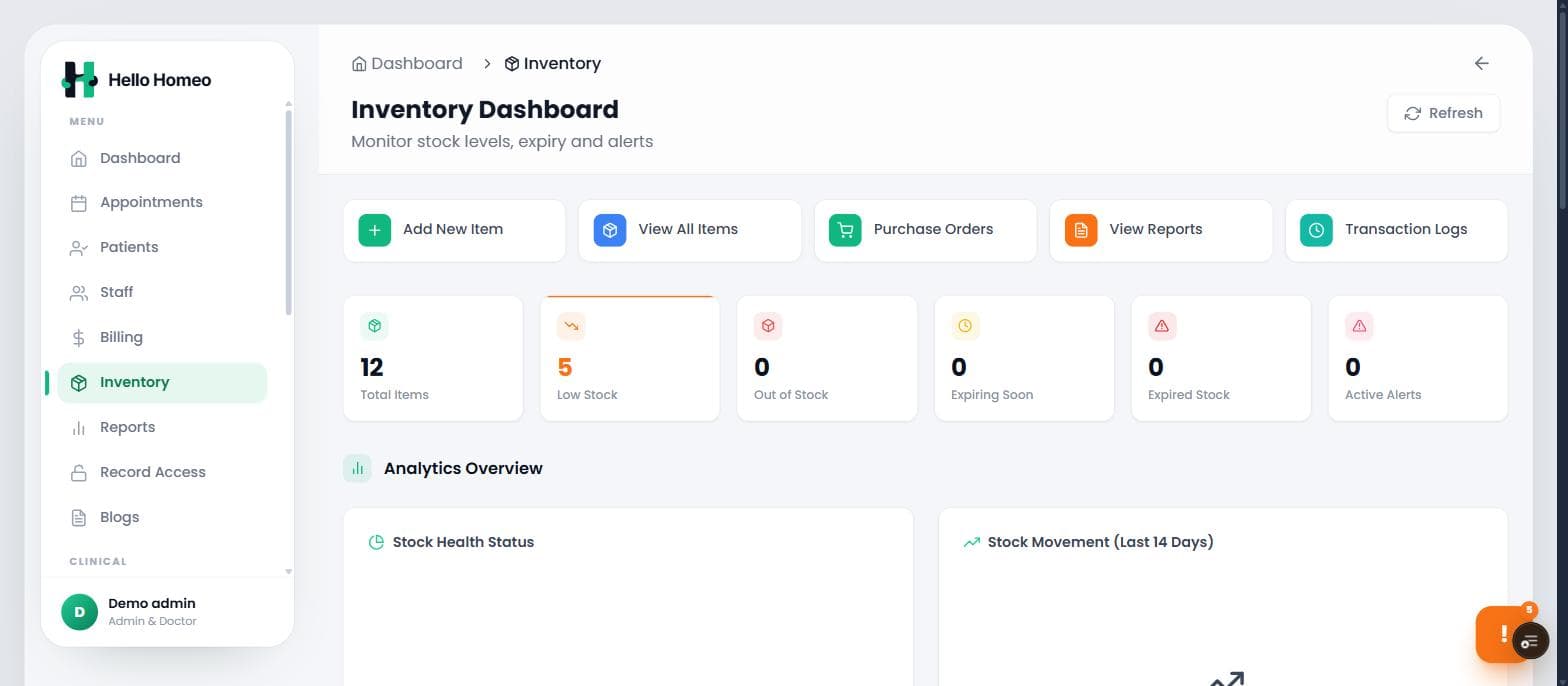Click the Stock Movement trend-line icon
The image size is (1568, 686).
[971, 543]
